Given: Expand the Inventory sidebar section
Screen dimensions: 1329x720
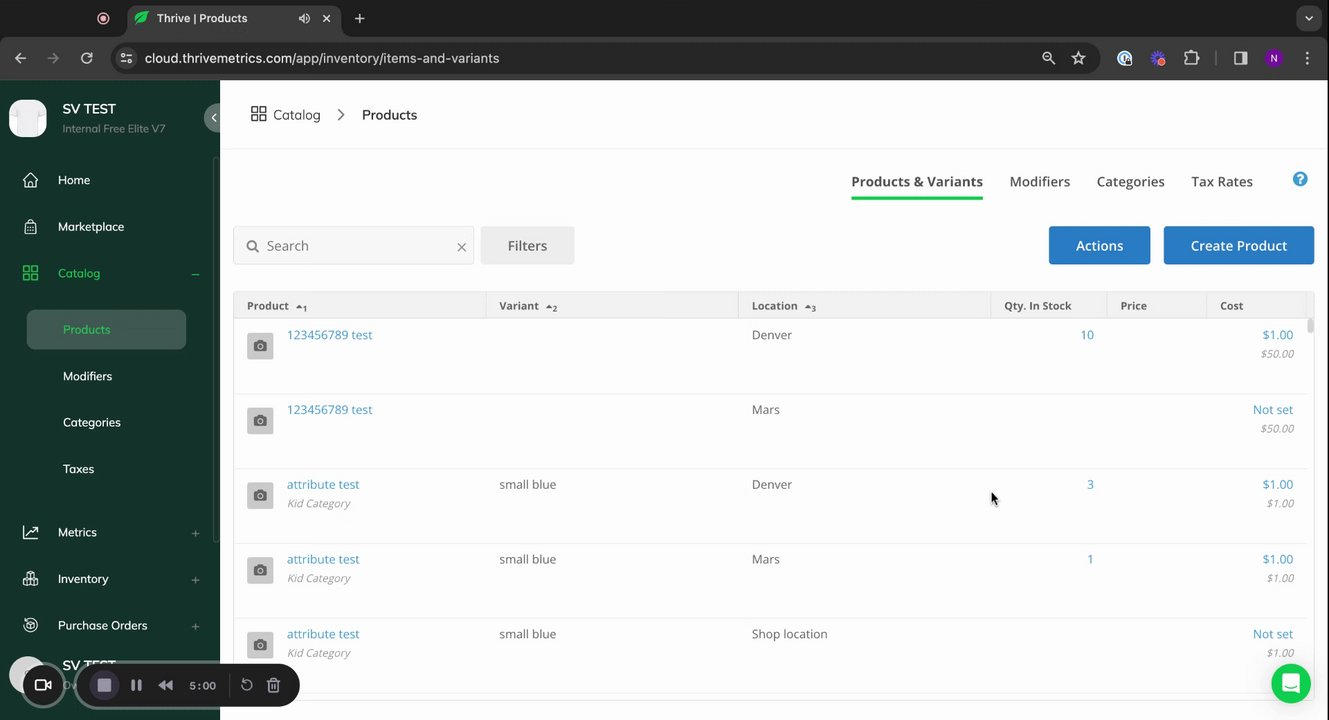Looking at the screenshot, I should [x=195, y=580].
